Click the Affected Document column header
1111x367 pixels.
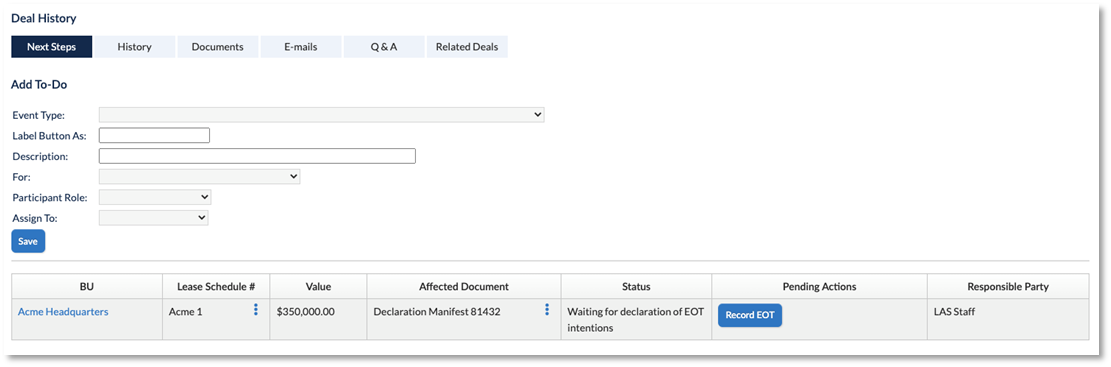pos(464,286)
